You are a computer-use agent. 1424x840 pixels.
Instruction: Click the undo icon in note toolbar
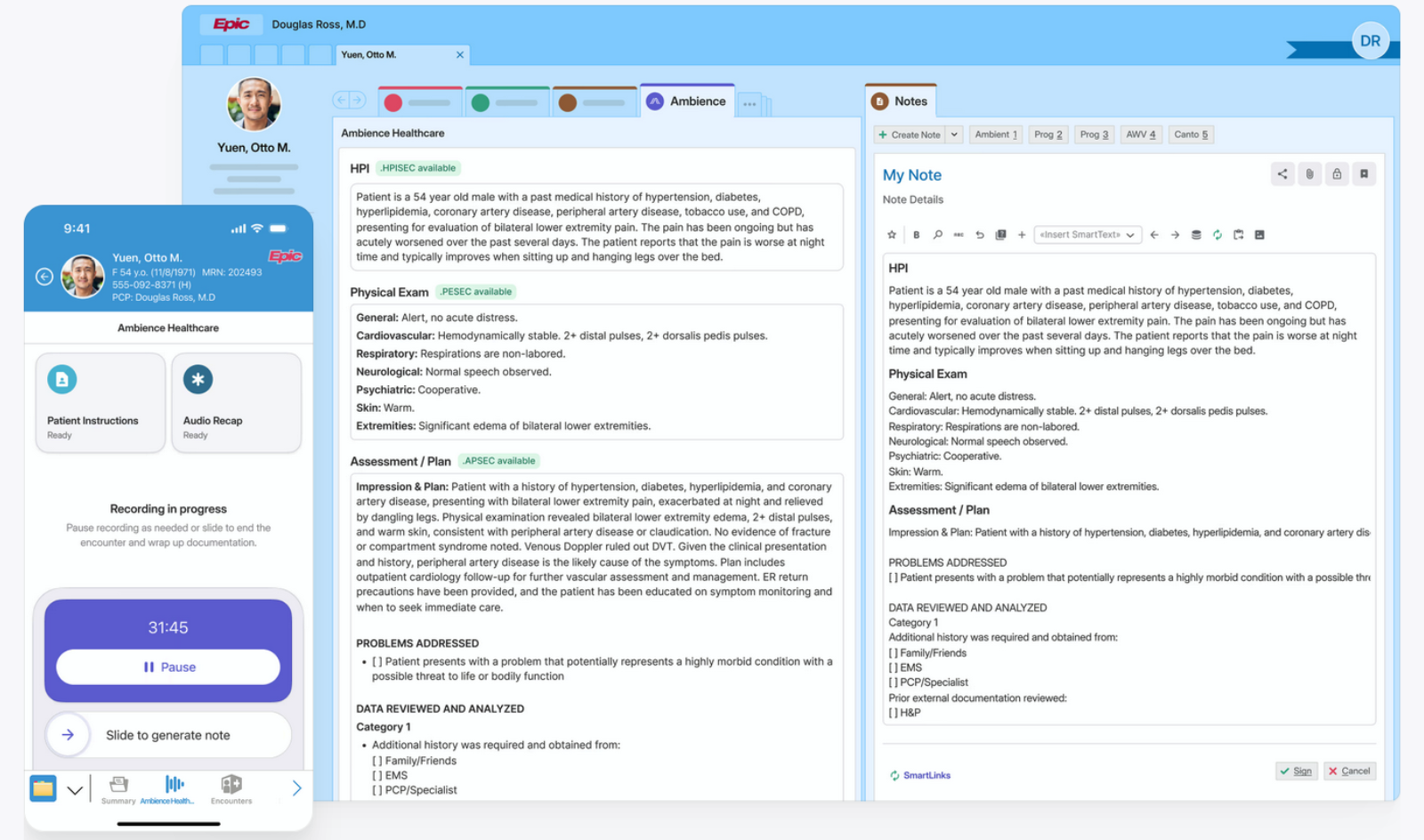click(x=980, y=235)
